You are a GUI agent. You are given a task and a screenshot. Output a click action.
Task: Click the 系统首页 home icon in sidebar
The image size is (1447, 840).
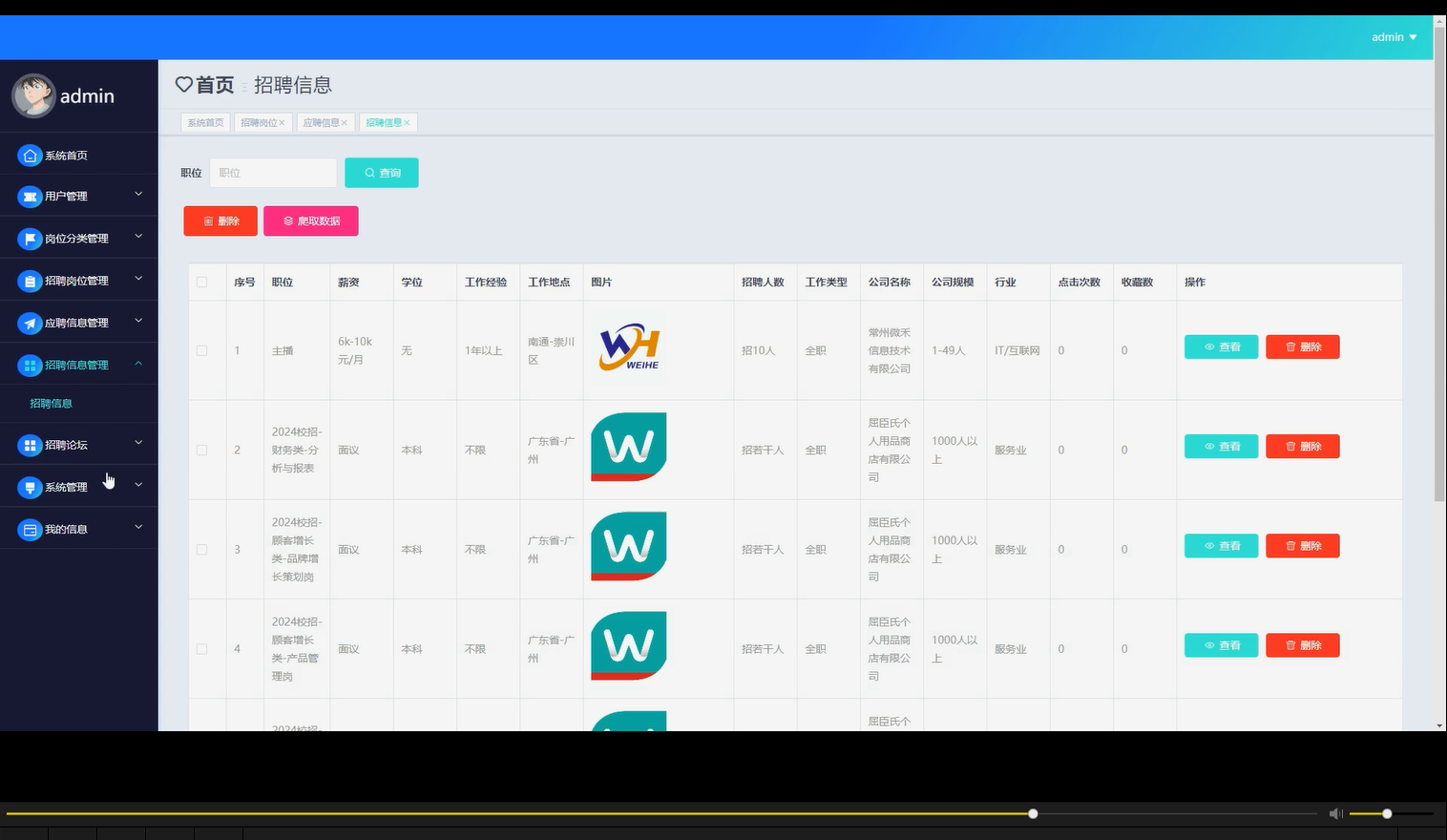point(30,156)
